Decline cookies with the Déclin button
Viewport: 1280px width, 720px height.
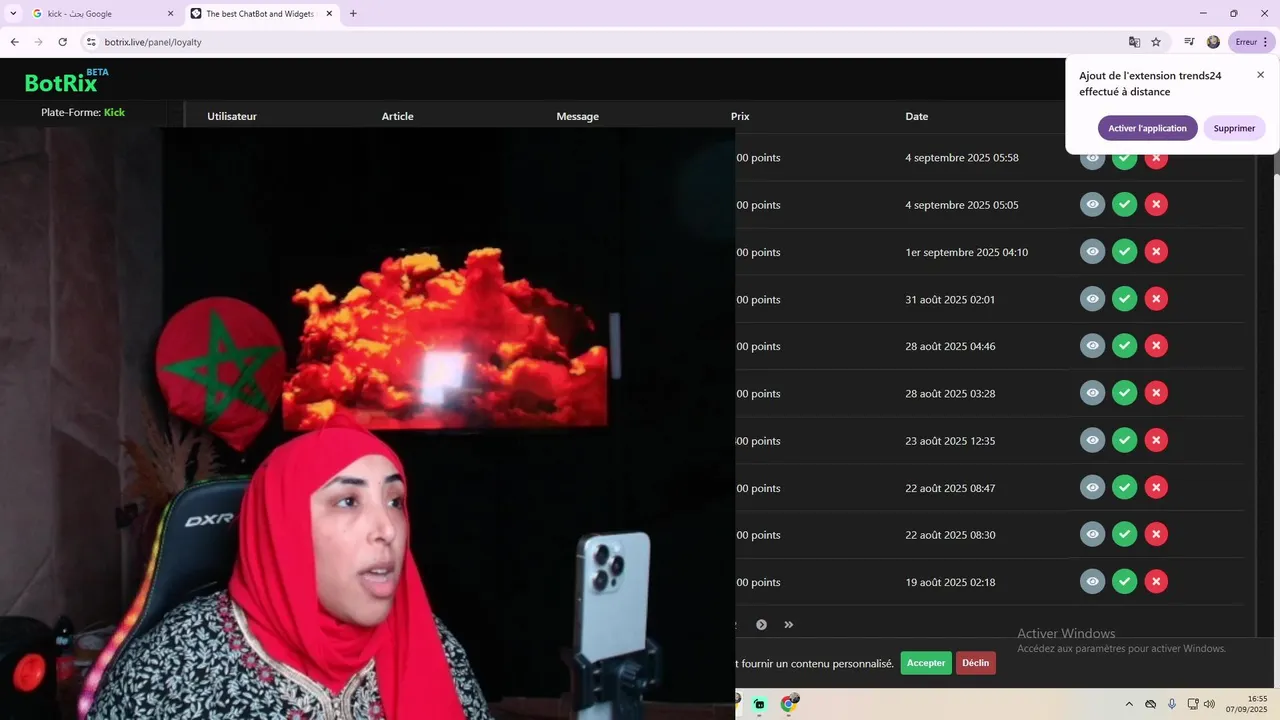coord(975,663)
